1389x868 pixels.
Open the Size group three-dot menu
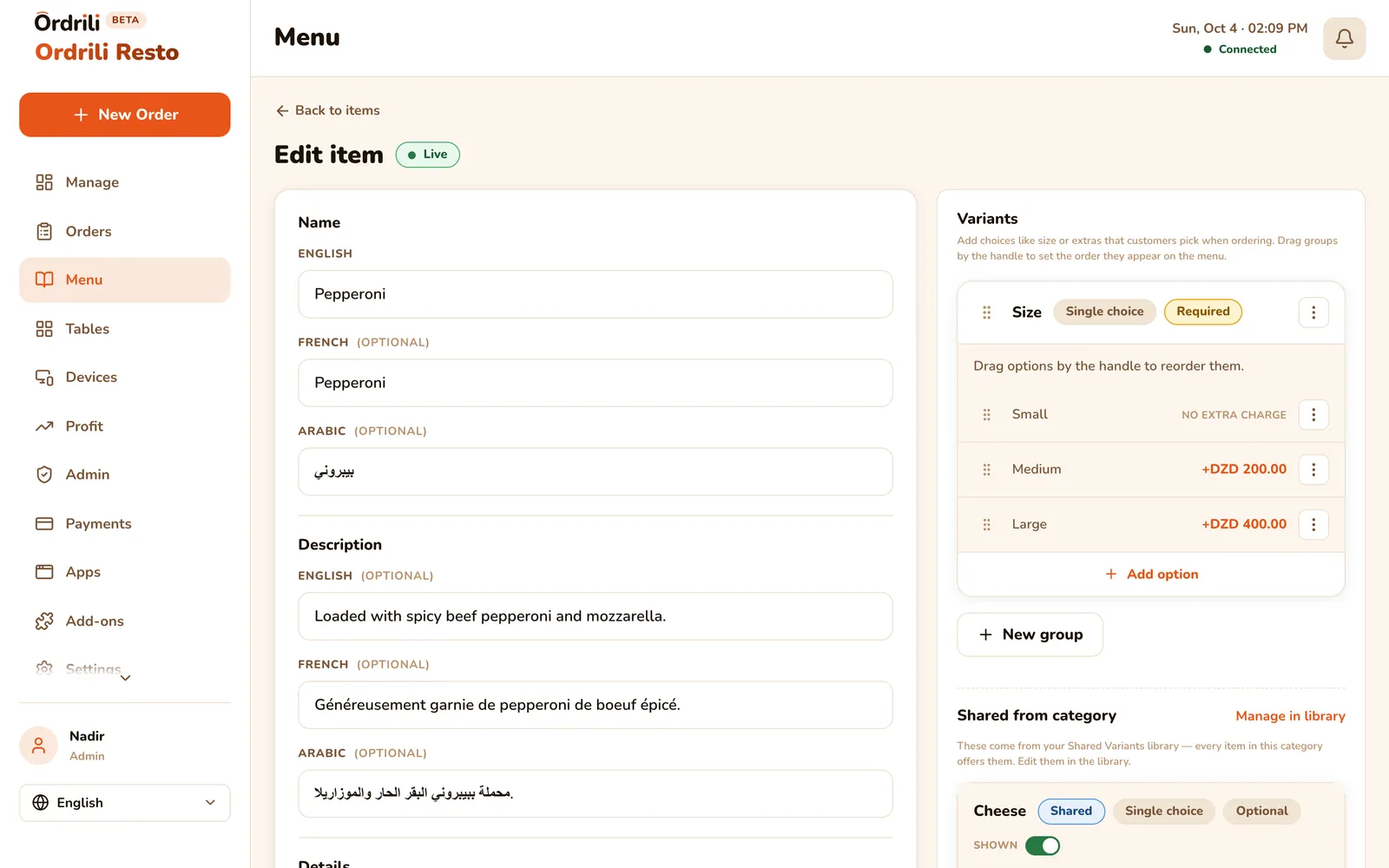(x=1313, y=312)
